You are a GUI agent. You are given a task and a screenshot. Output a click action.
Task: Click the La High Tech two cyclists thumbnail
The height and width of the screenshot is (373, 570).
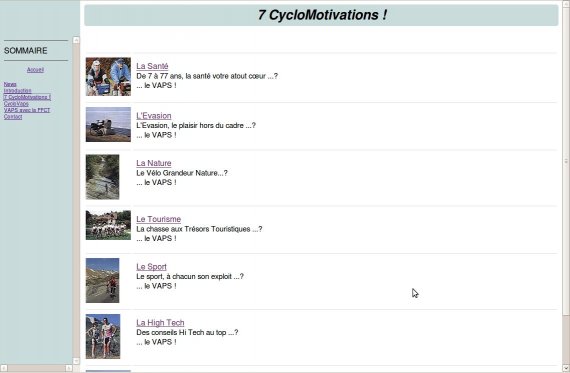click(103, 337)
